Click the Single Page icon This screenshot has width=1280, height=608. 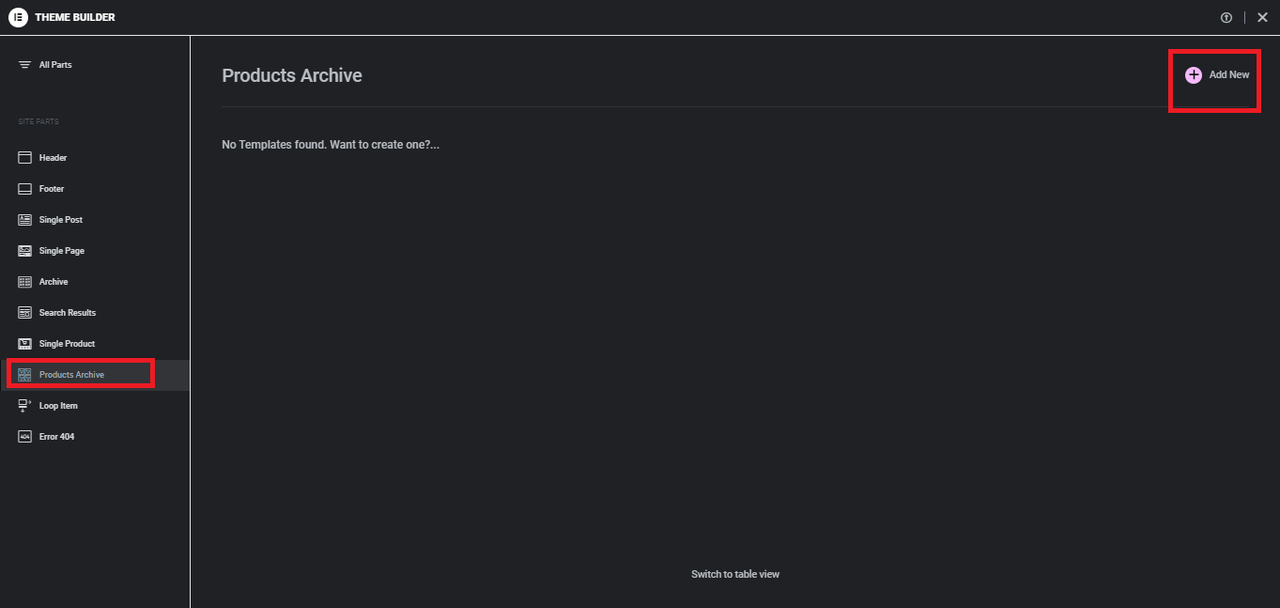click(25, 251)
